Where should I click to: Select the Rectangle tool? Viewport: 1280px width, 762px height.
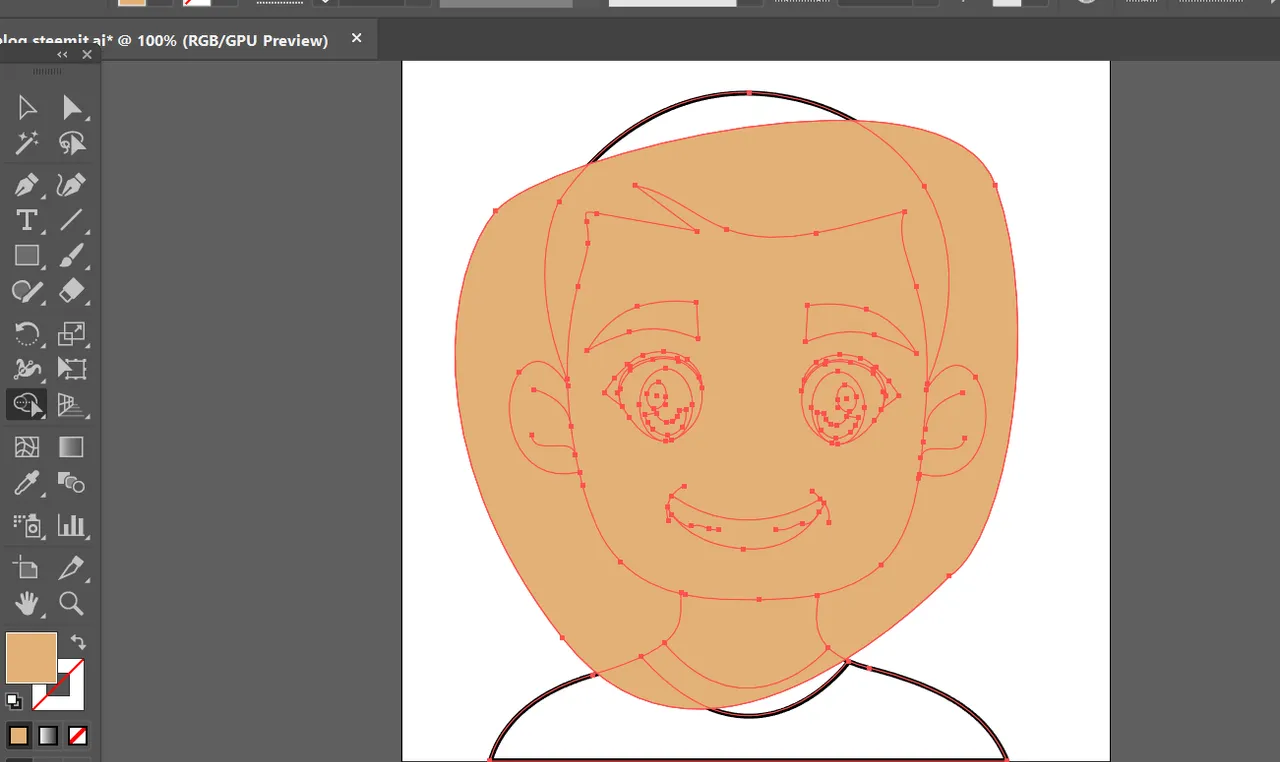[27, 256]
